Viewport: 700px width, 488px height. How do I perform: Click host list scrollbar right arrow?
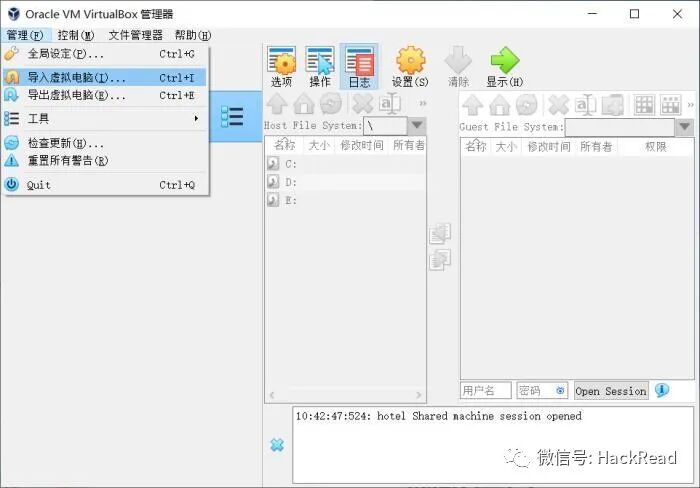tap(418, 395)
